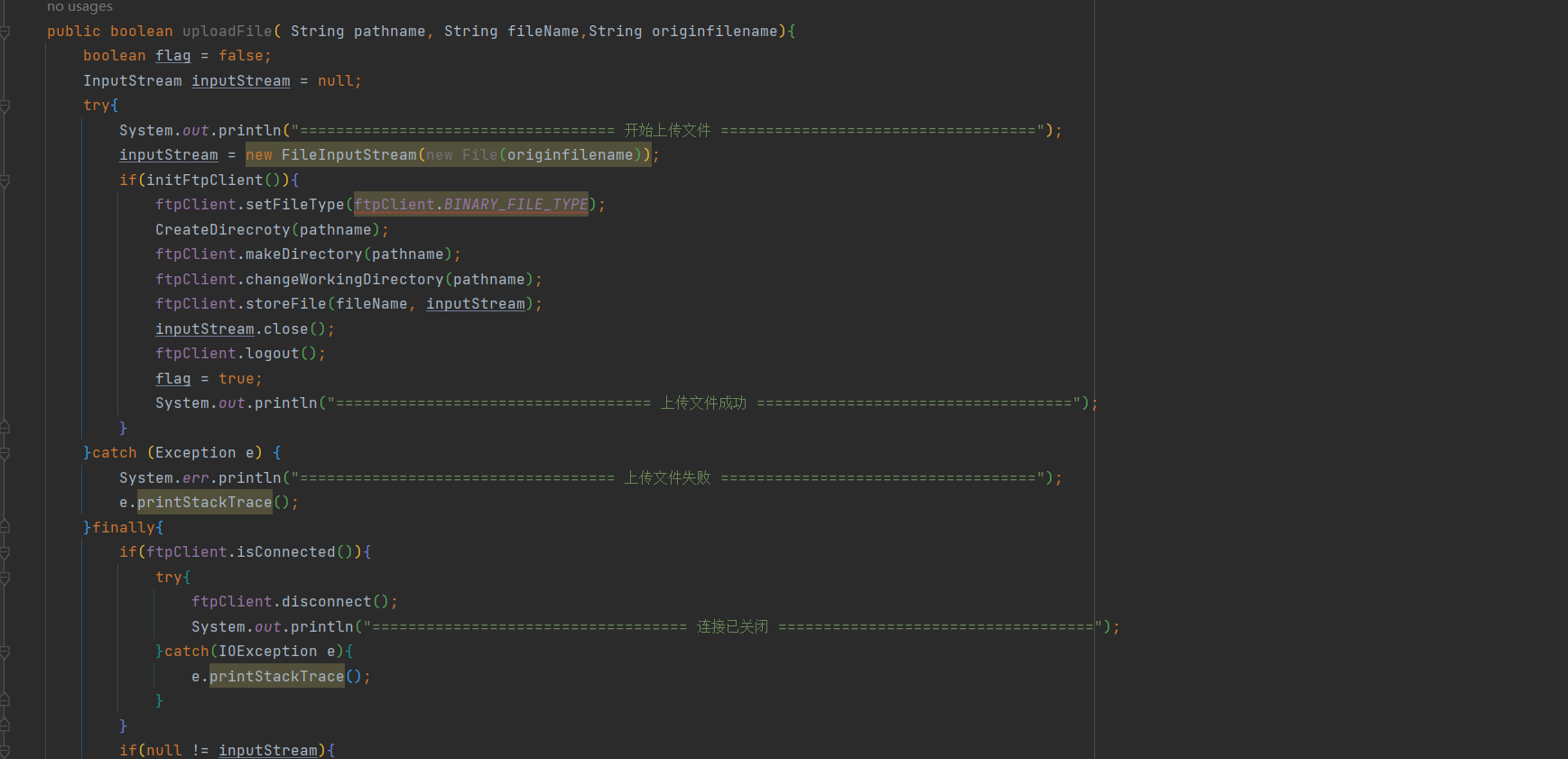This screenshot has height=759, width=1568.
Task: Click the setFileType method call
Action: point(294,205)
